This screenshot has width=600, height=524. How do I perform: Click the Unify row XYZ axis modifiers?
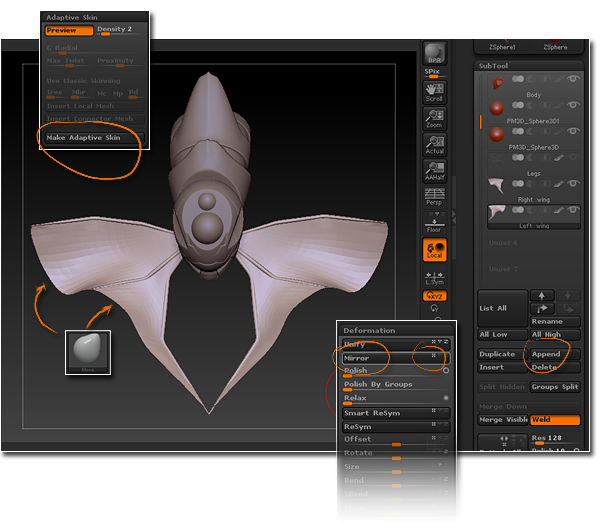pos(440,341)
